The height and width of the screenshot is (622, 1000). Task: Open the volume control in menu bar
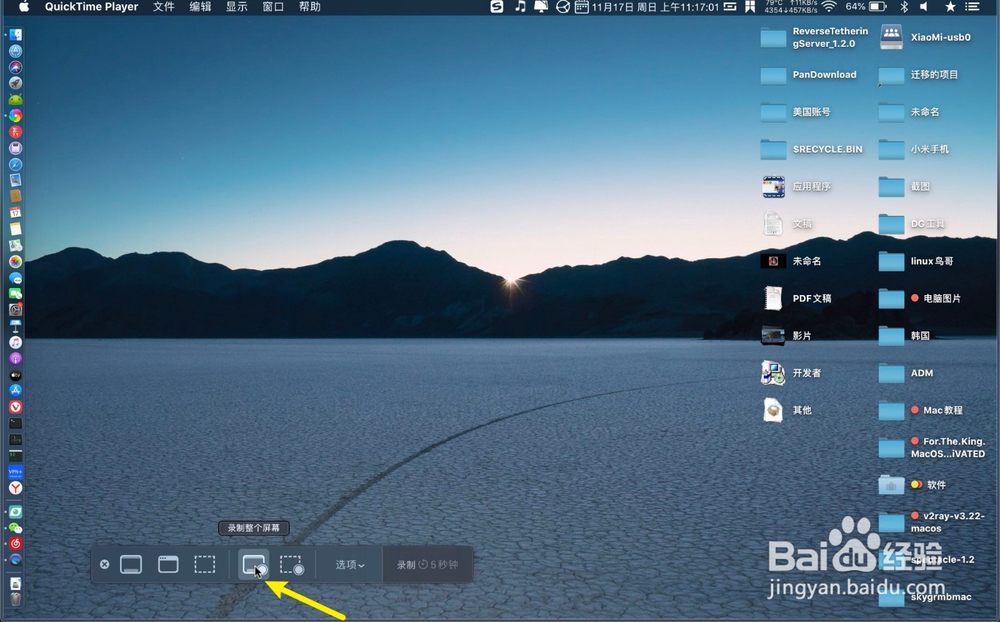click(924, 6)
